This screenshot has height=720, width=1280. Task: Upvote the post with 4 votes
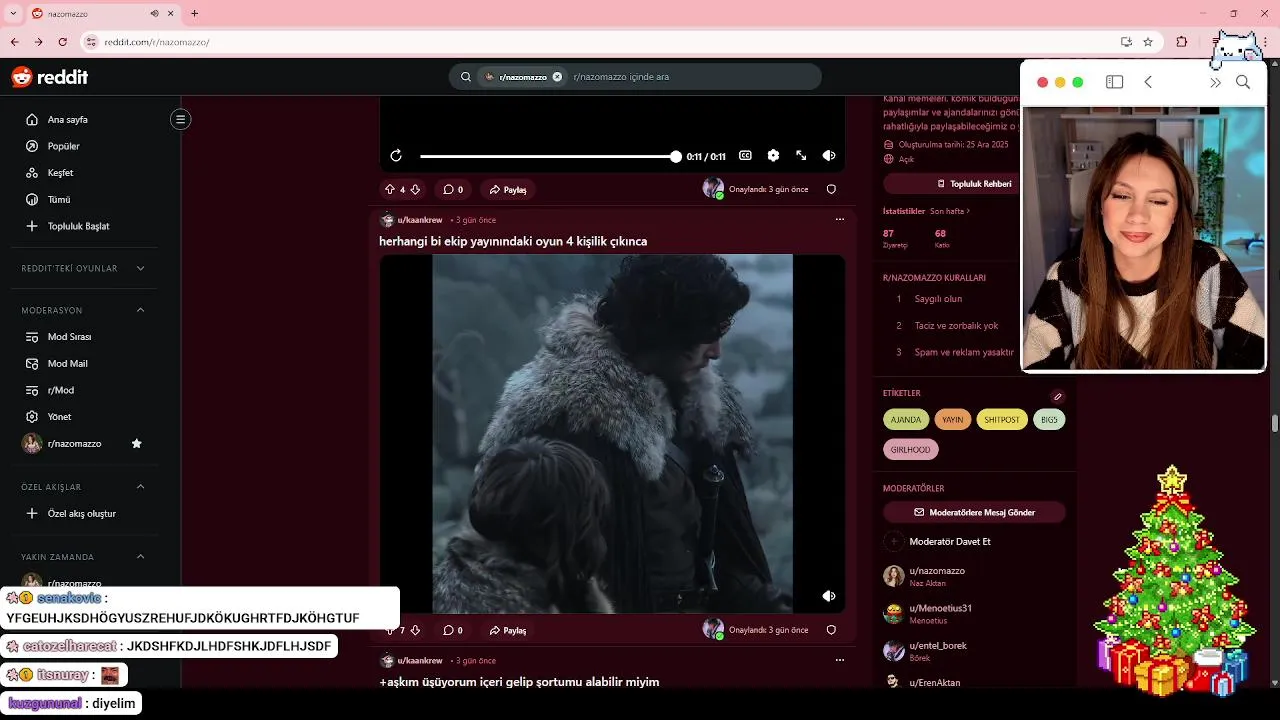(390, 189)
